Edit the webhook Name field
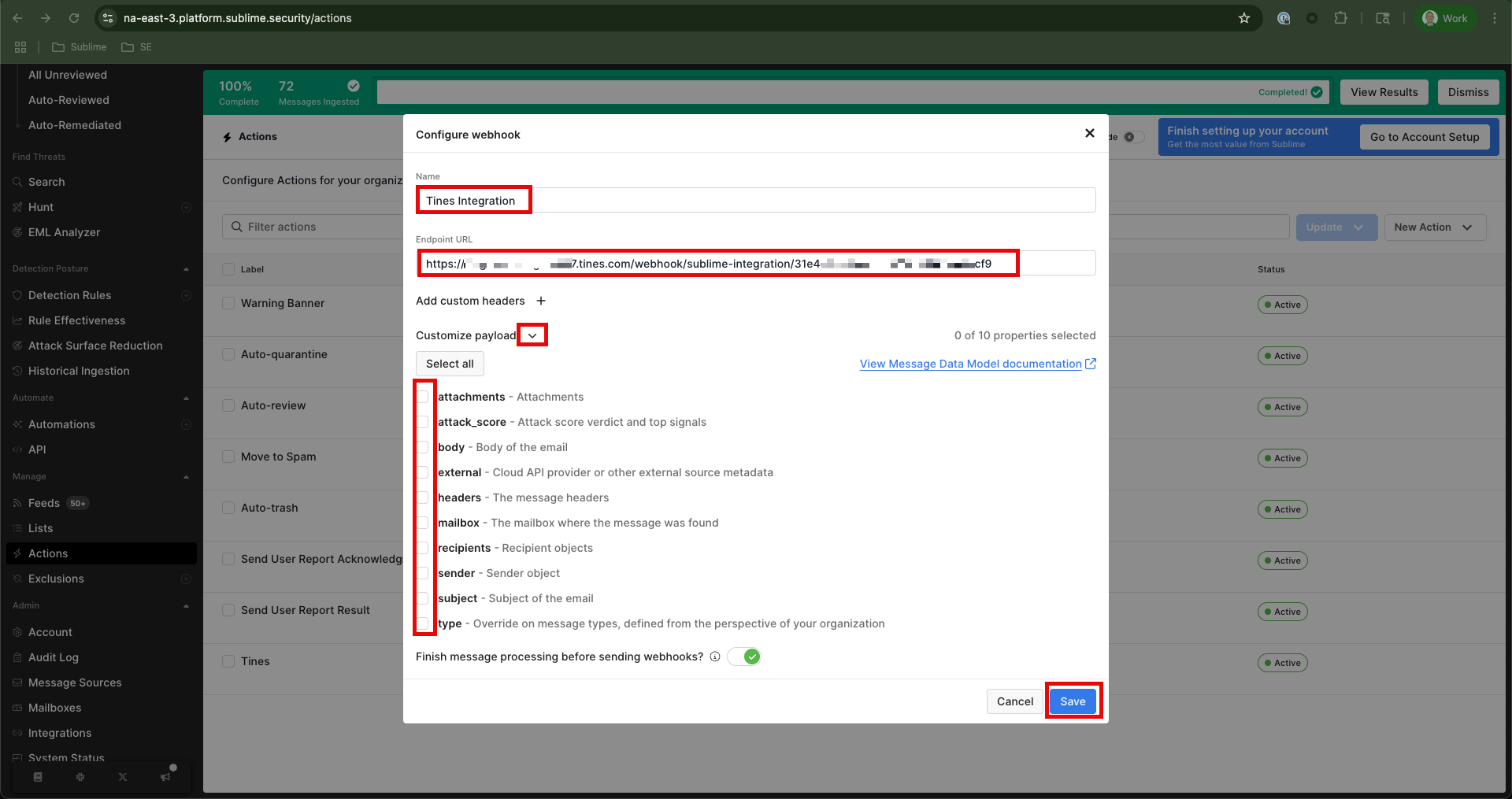 [756, 200]
